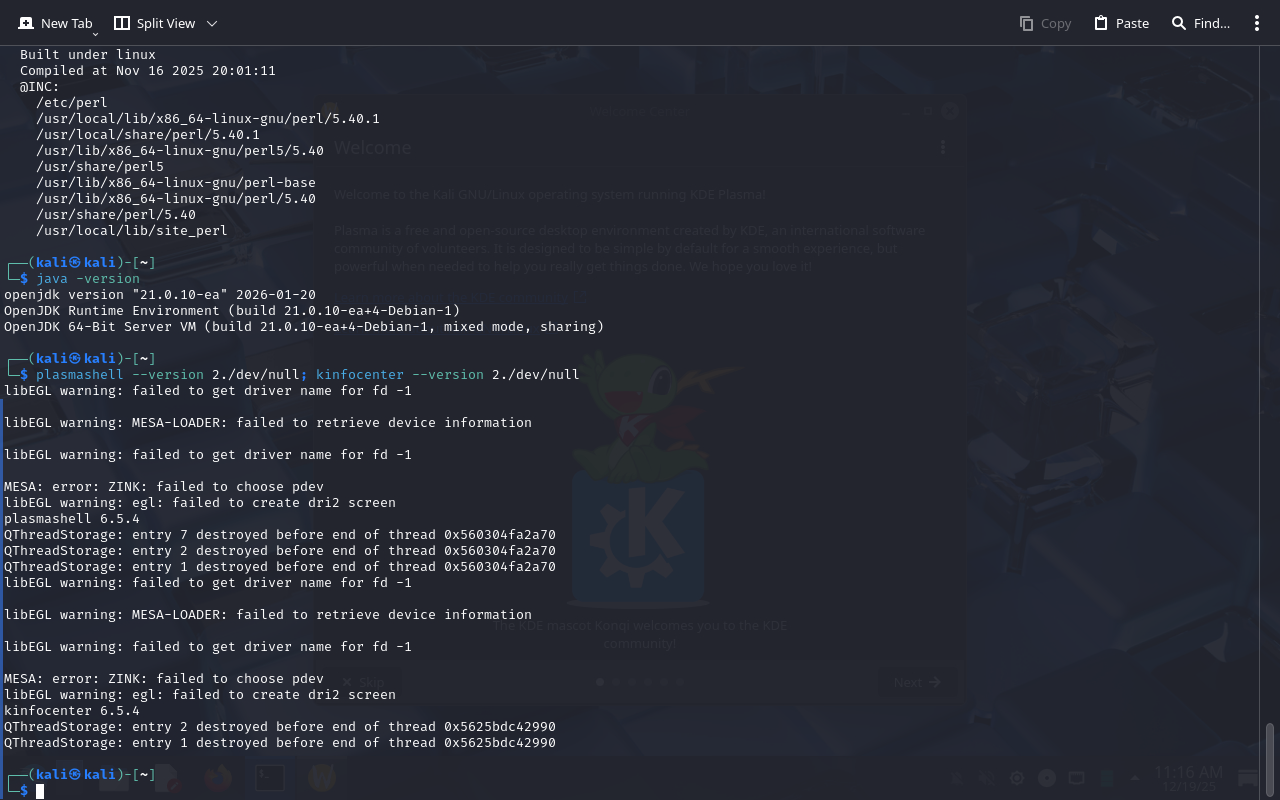Click the New Tab icon

[x=26, y=23]
